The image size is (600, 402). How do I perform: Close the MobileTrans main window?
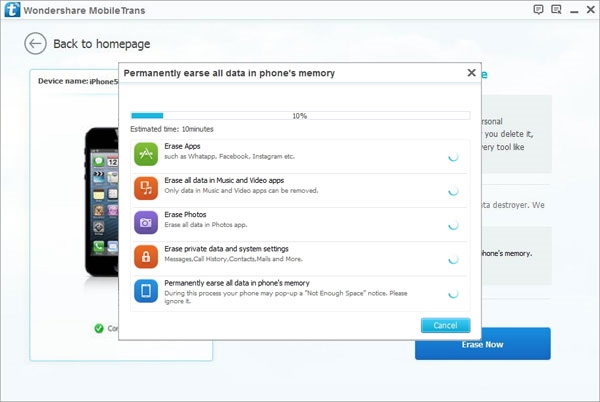pos(590,10)
